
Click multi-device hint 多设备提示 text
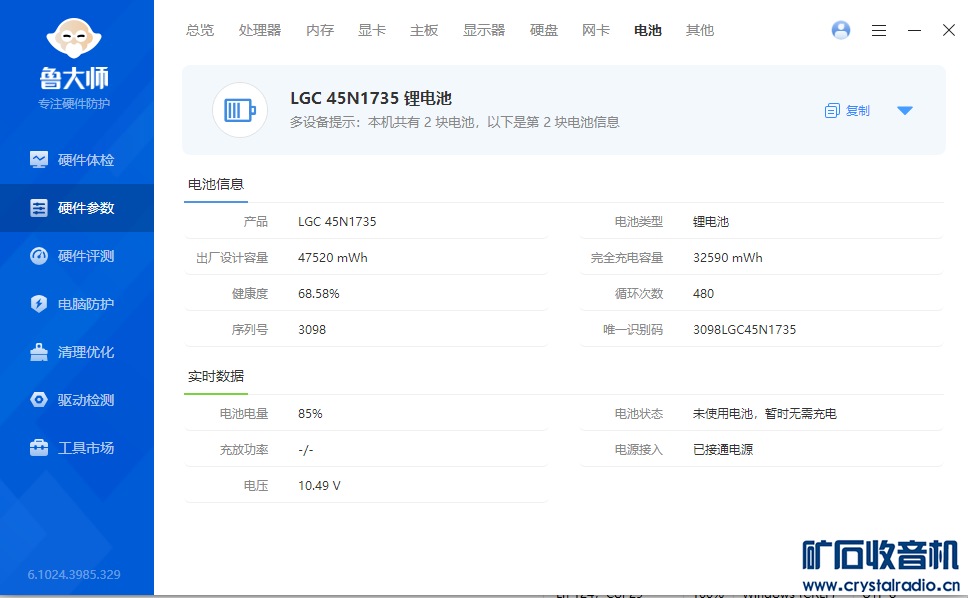[x=454, y=122]
